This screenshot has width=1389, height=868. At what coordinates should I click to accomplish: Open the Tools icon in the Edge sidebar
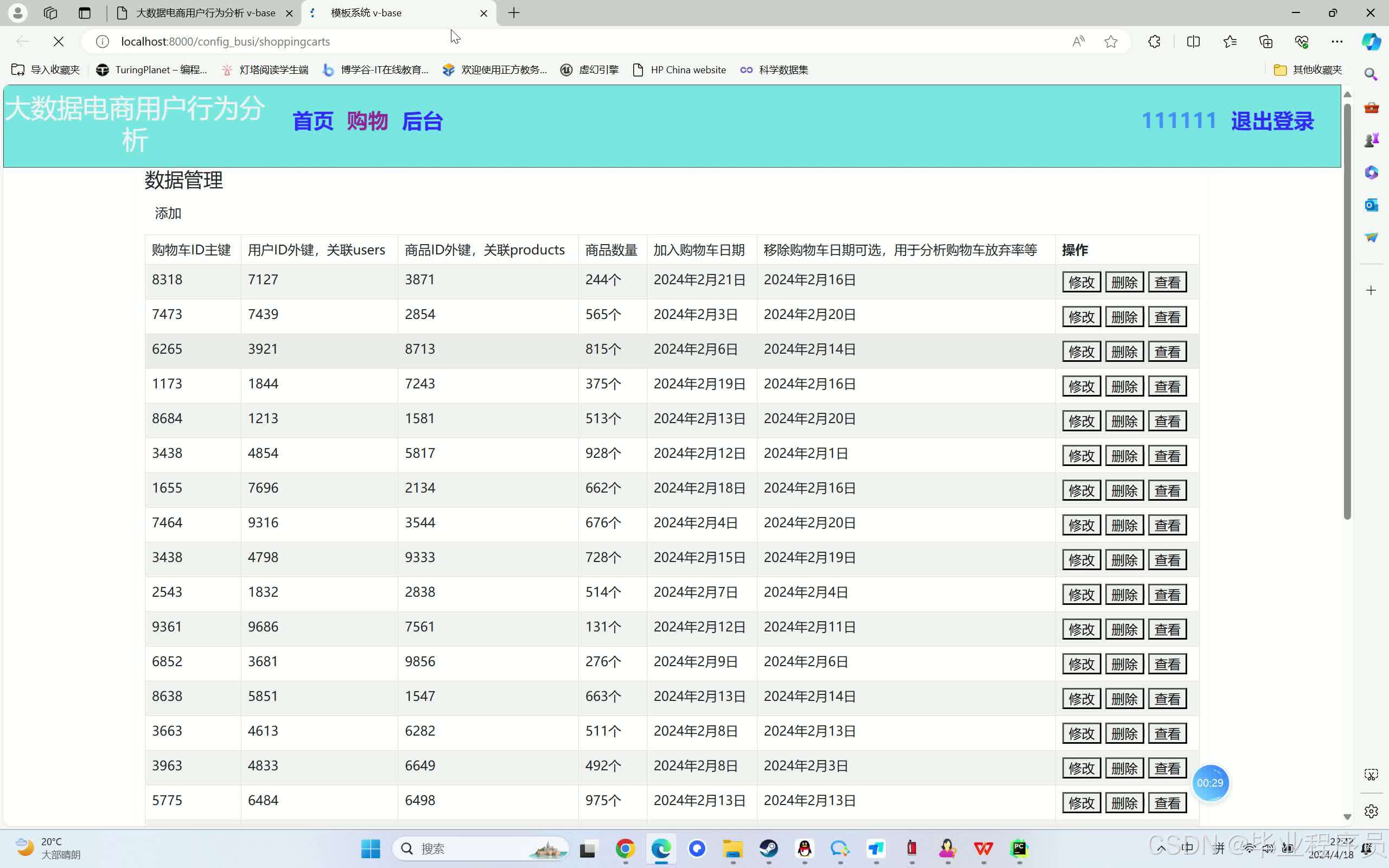click(x=1372, y=107)
